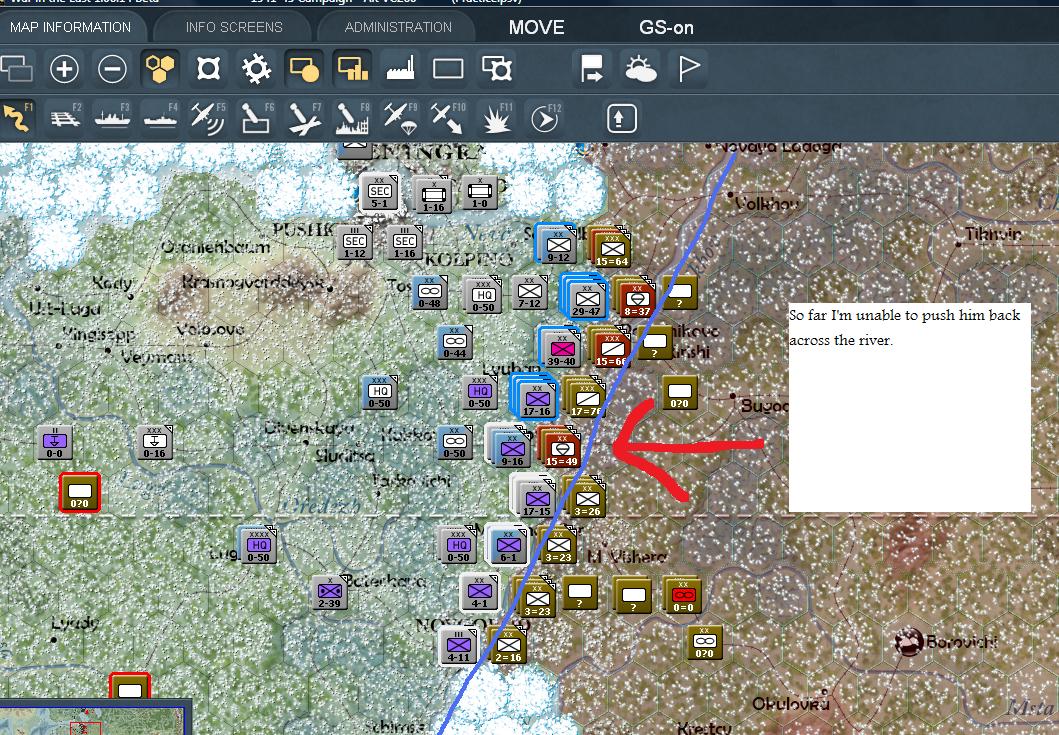Select F3 naval transport ship icon

point(112,118)
